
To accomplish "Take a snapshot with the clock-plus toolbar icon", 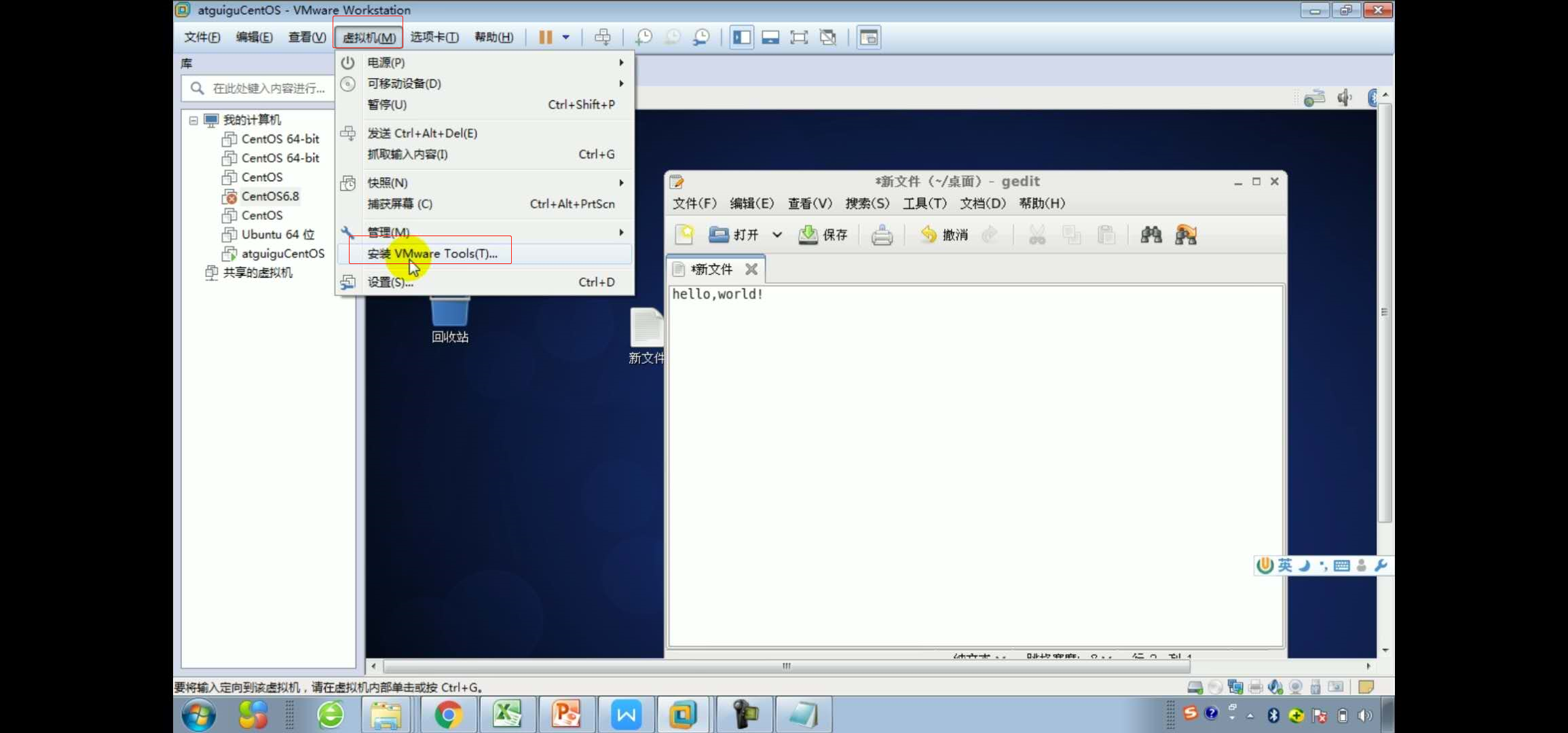I will pyautogui.click(x=644, y=37).
